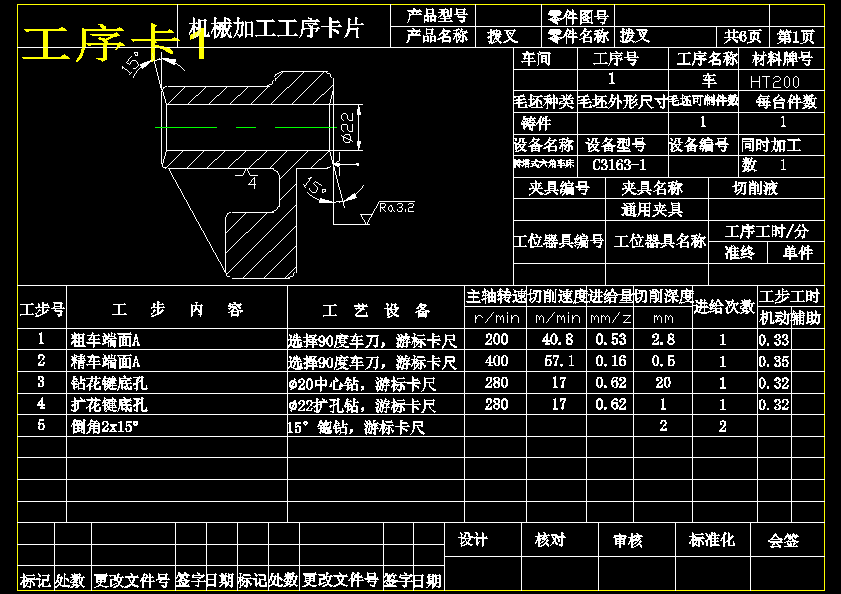This screenshot has height=594, width=841.
Task: Select the HT200 material value
Action: [x=774, y=82]
